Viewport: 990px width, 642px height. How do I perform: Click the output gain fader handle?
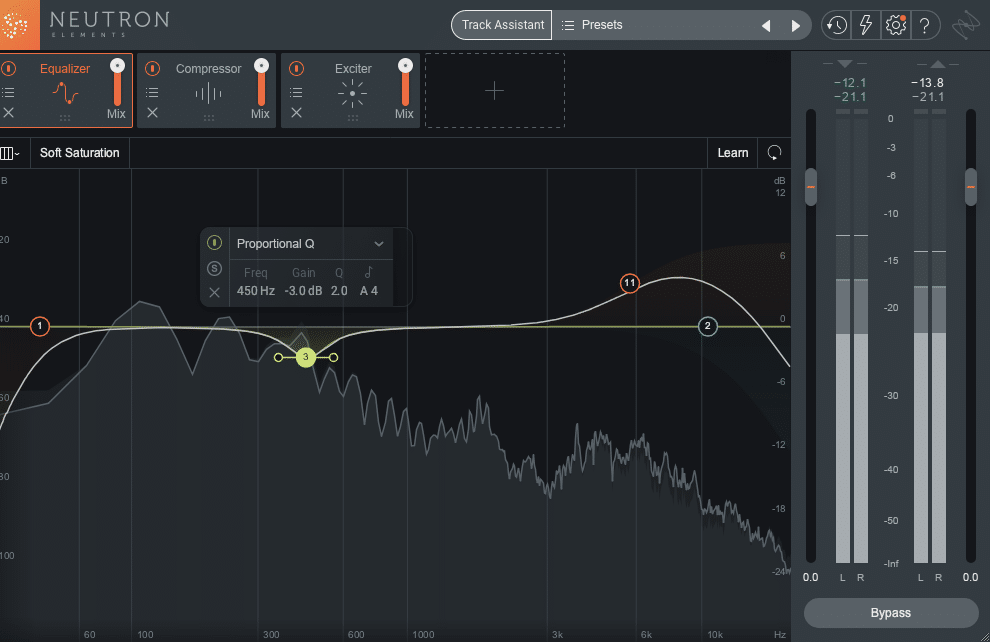click(x=971, y=187)
